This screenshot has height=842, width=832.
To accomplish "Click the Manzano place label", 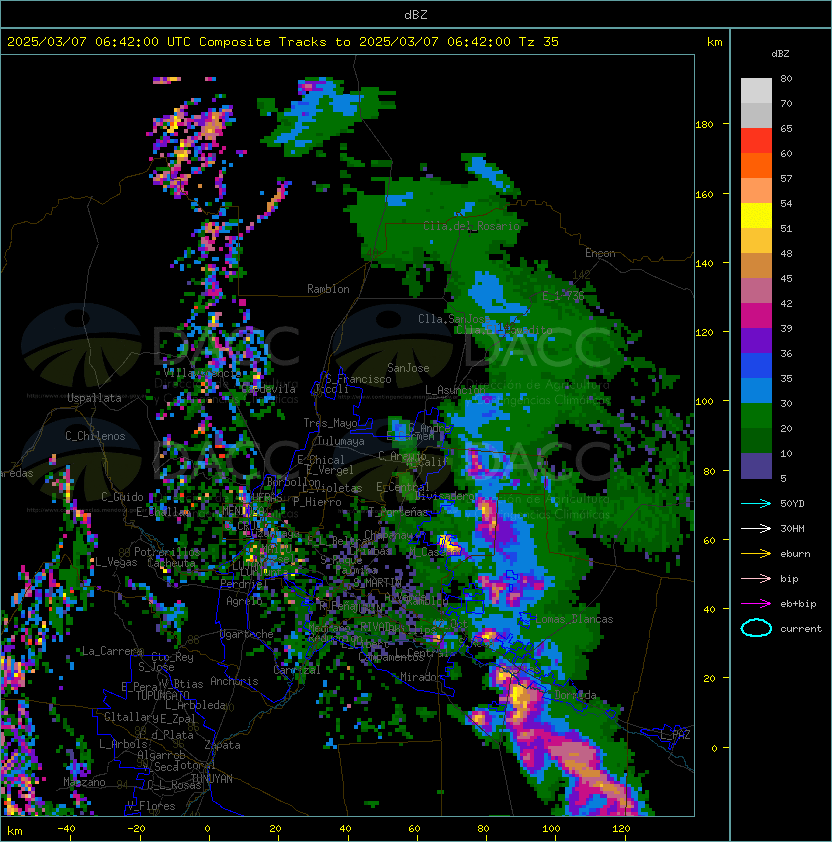I will (x=84, y=782).
